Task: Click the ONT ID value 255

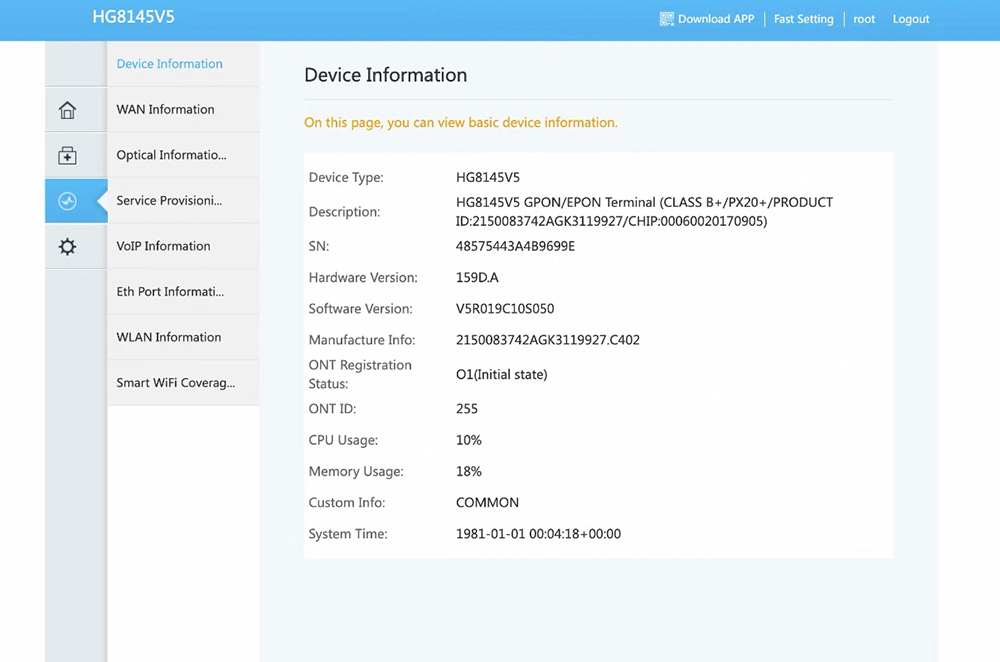Action: 467,409
